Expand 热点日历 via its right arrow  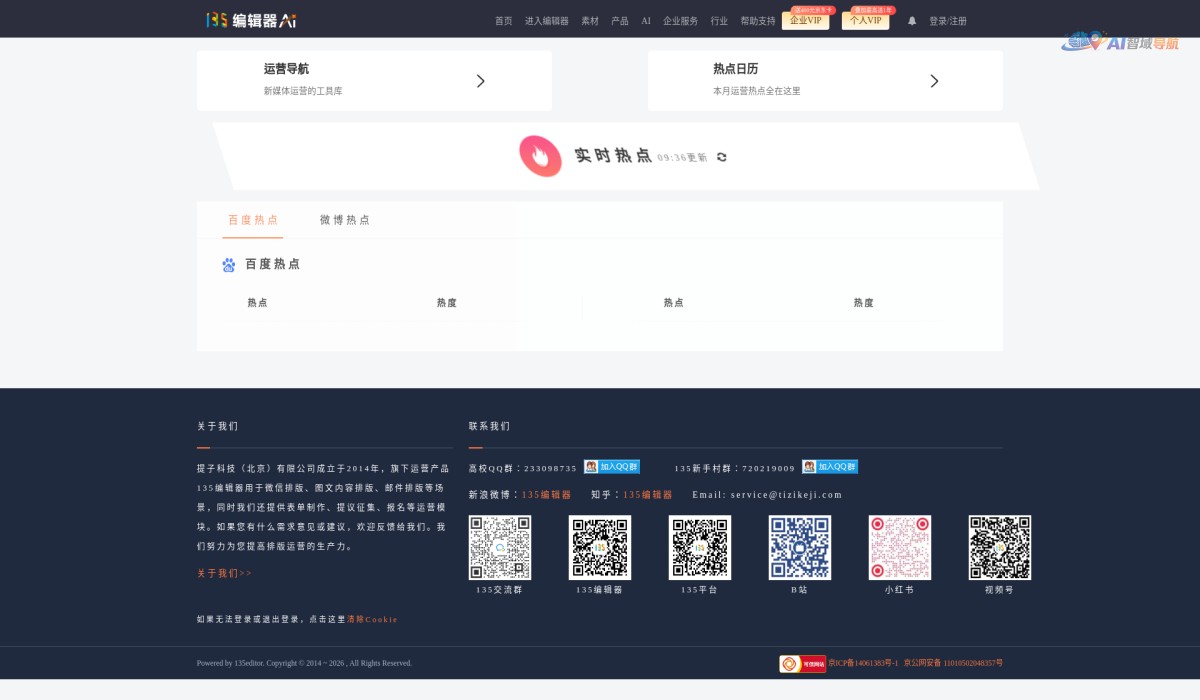934,81
